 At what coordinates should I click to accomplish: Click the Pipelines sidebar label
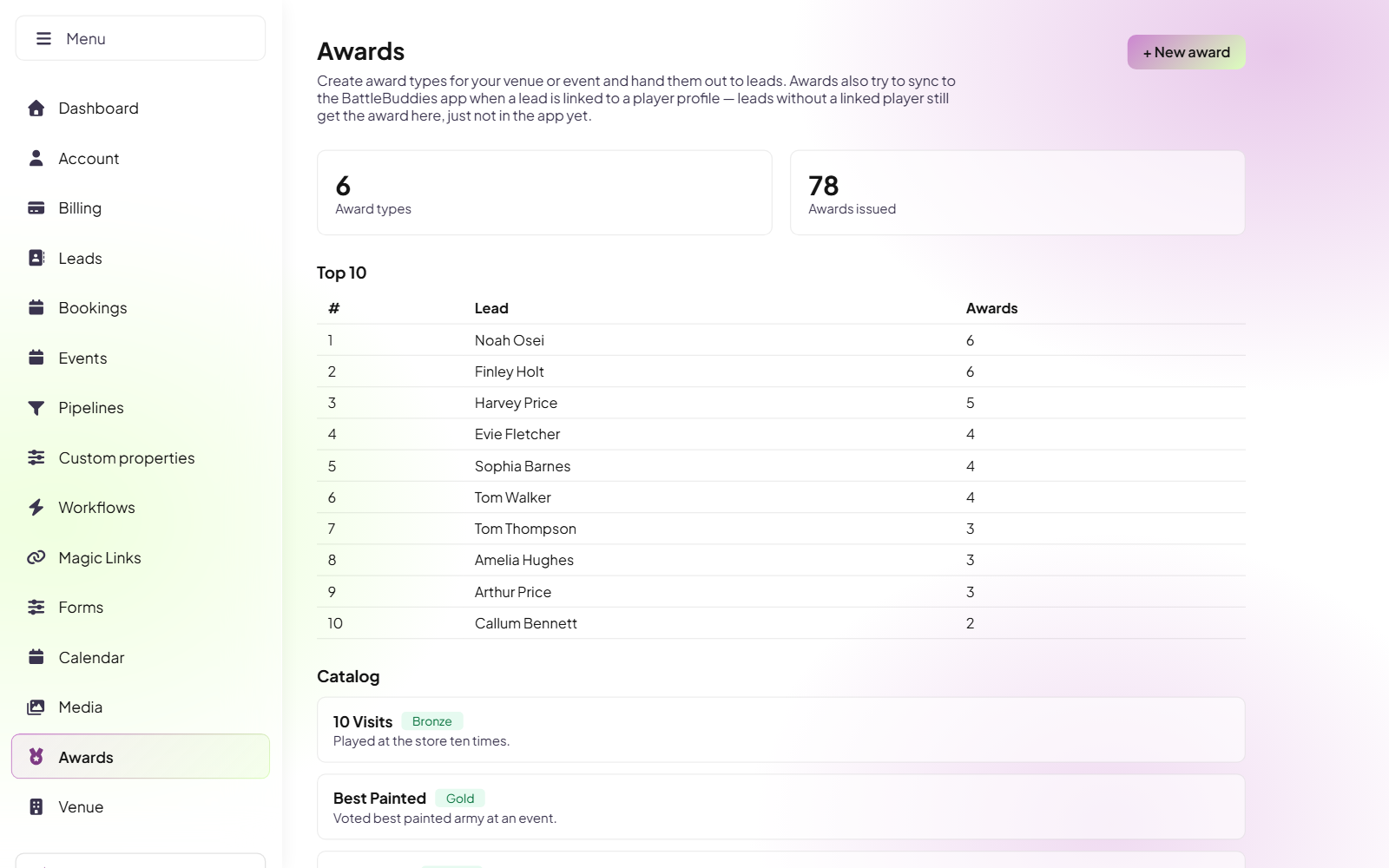coord(91,408)
